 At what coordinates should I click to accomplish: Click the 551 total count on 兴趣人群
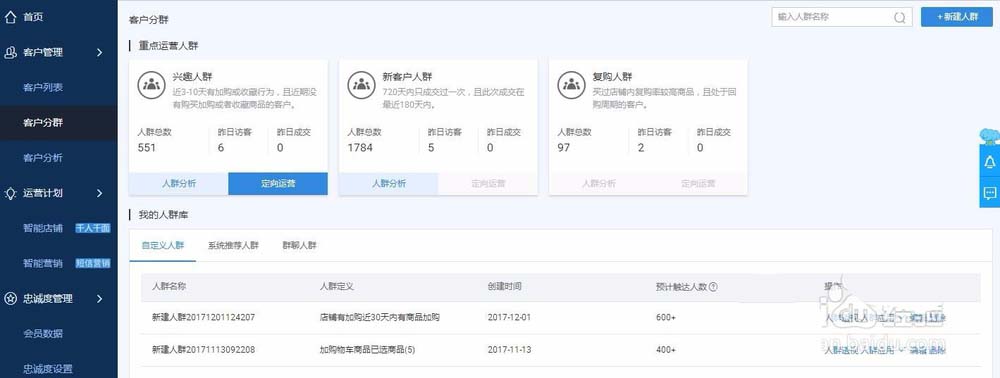[147, 148]
